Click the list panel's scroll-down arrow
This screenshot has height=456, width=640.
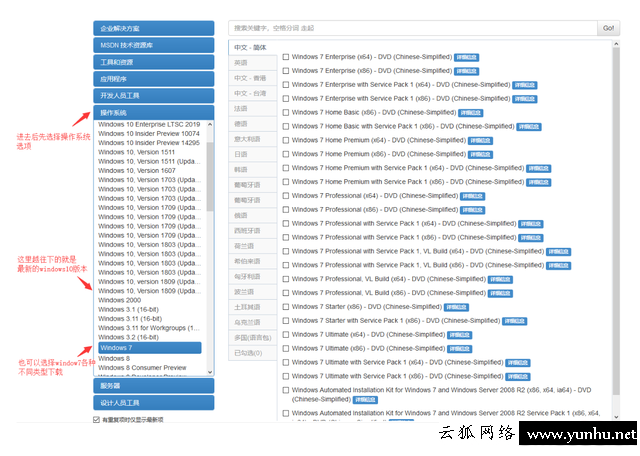210,372
